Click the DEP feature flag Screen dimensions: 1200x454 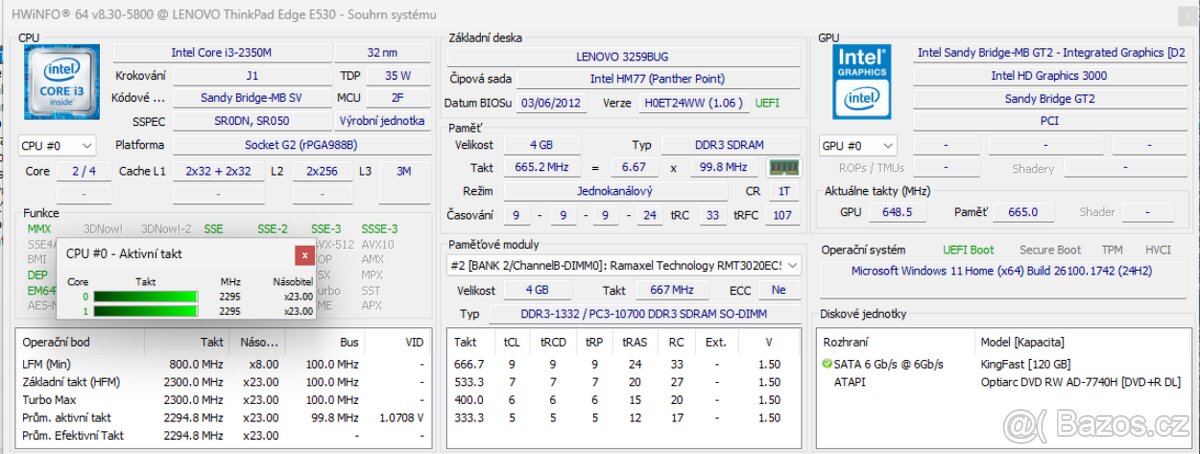coord(37,274)
